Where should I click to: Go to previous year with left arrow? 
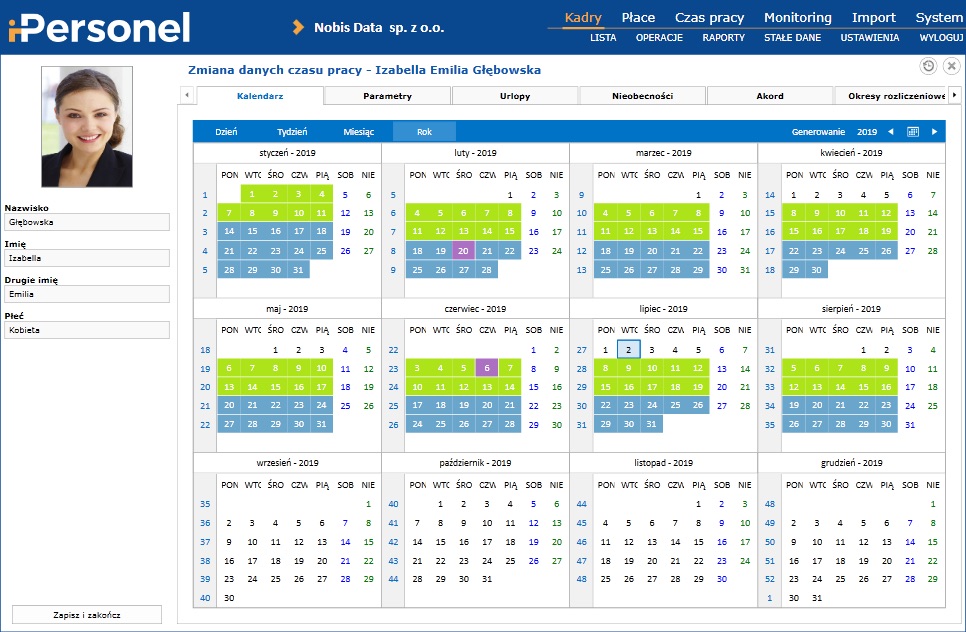point(890,132)
